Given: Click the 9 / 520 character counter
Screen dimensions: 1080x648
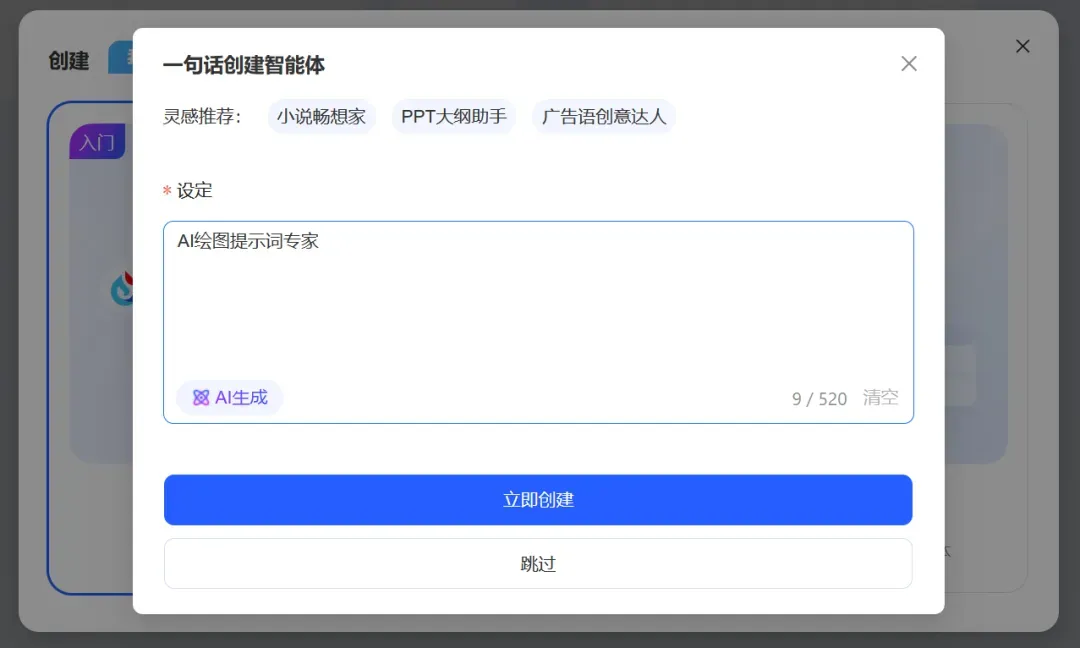Looking at the screenshot, I should point(819,399).
